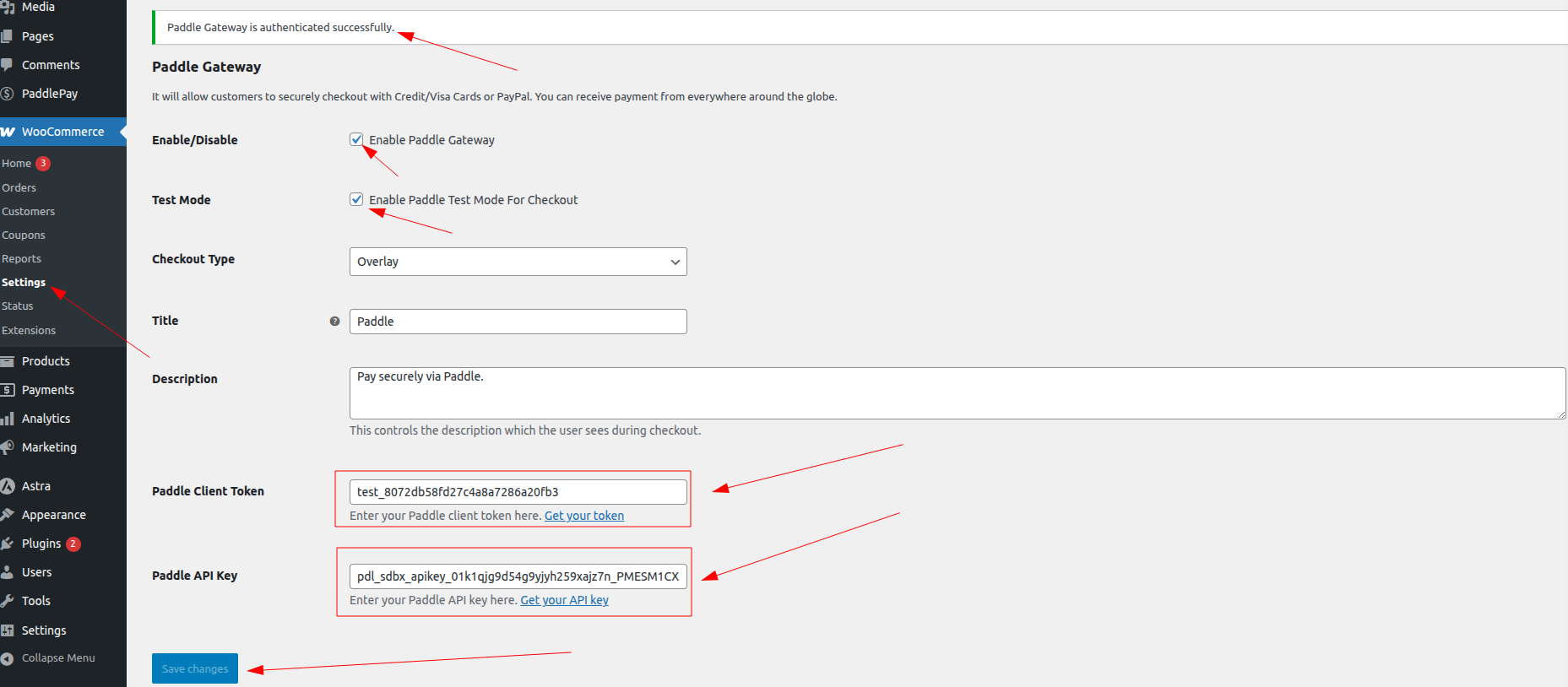Click the PaddlePay dollar icon
The height and width of the screenshot is (687, 1568).
[7, 94]
